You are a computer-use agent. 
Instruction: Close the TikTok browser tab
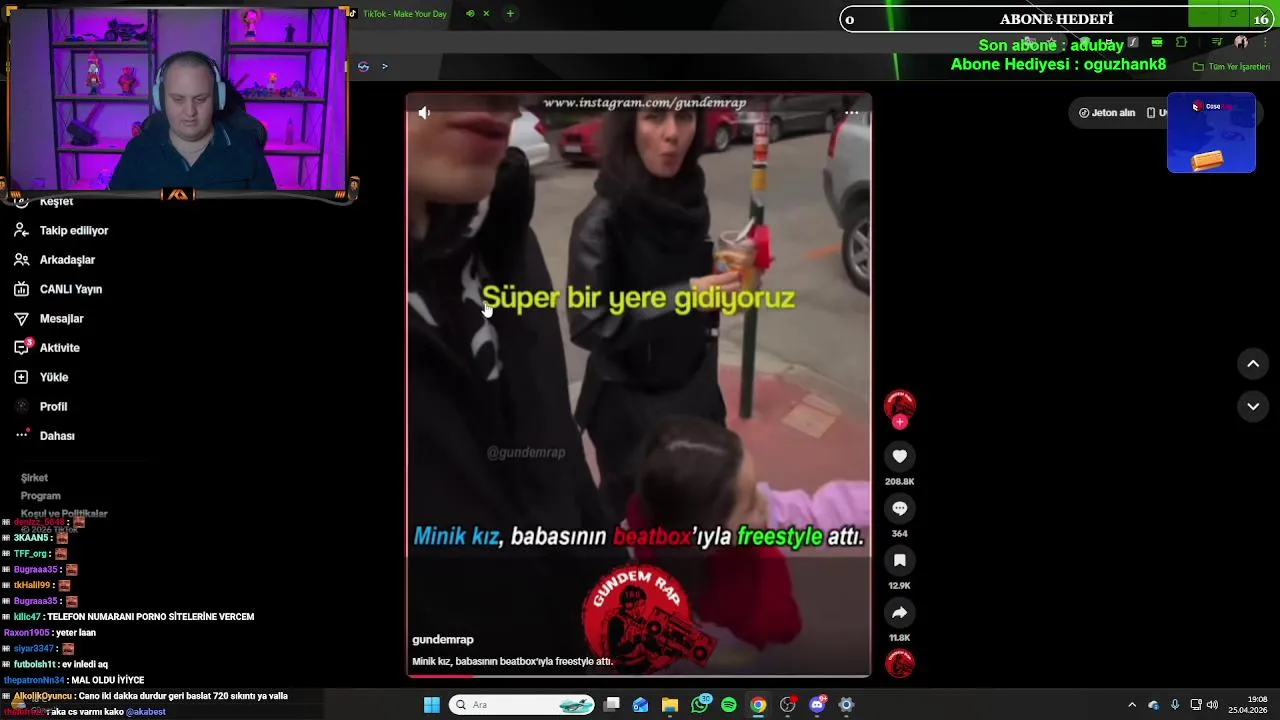click(486, 14)
